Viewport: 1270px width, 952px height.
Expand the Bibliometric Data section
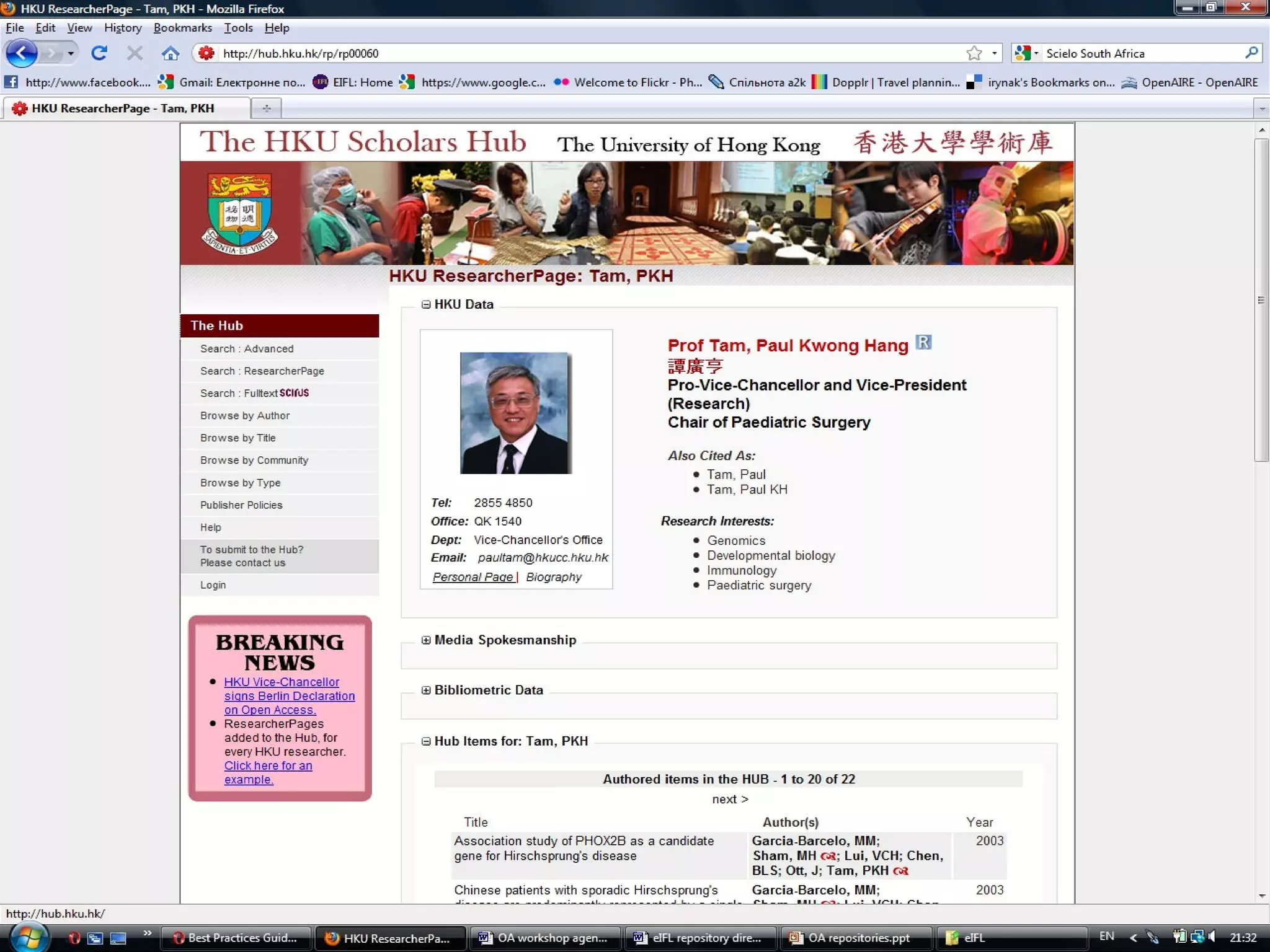426,690
